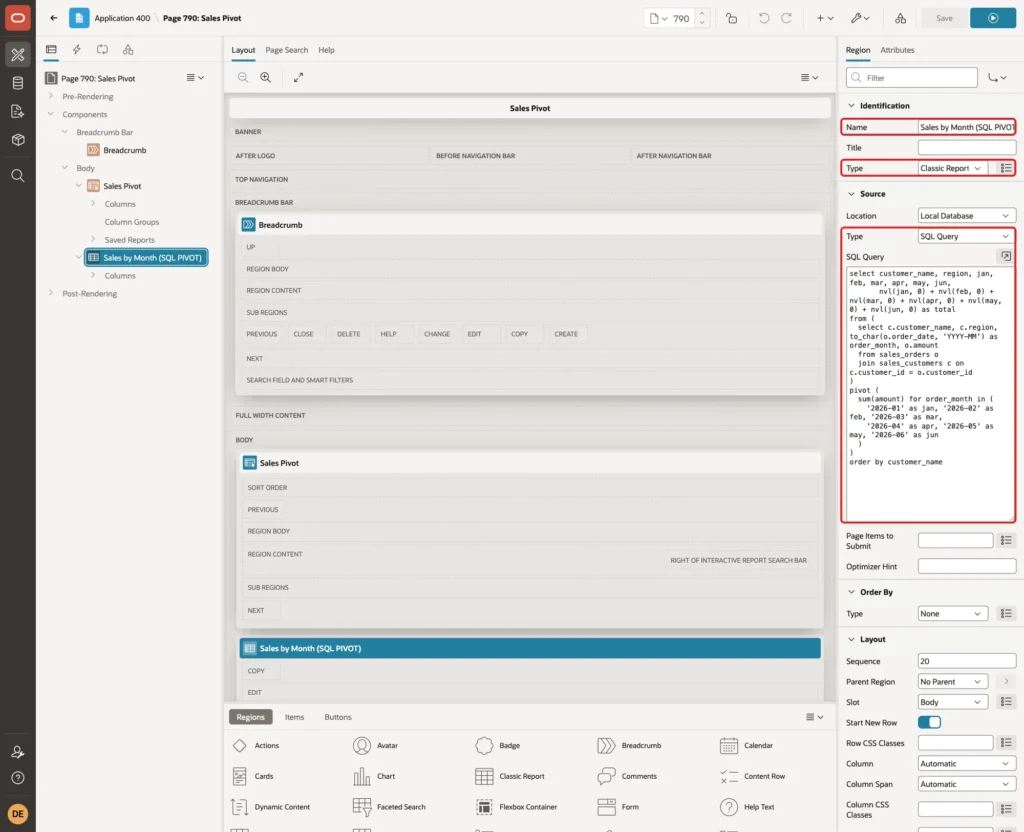Pick the Chart region in gallery
The width and height of the screenshot is (1024, 832).
click(x=374, y=776)
